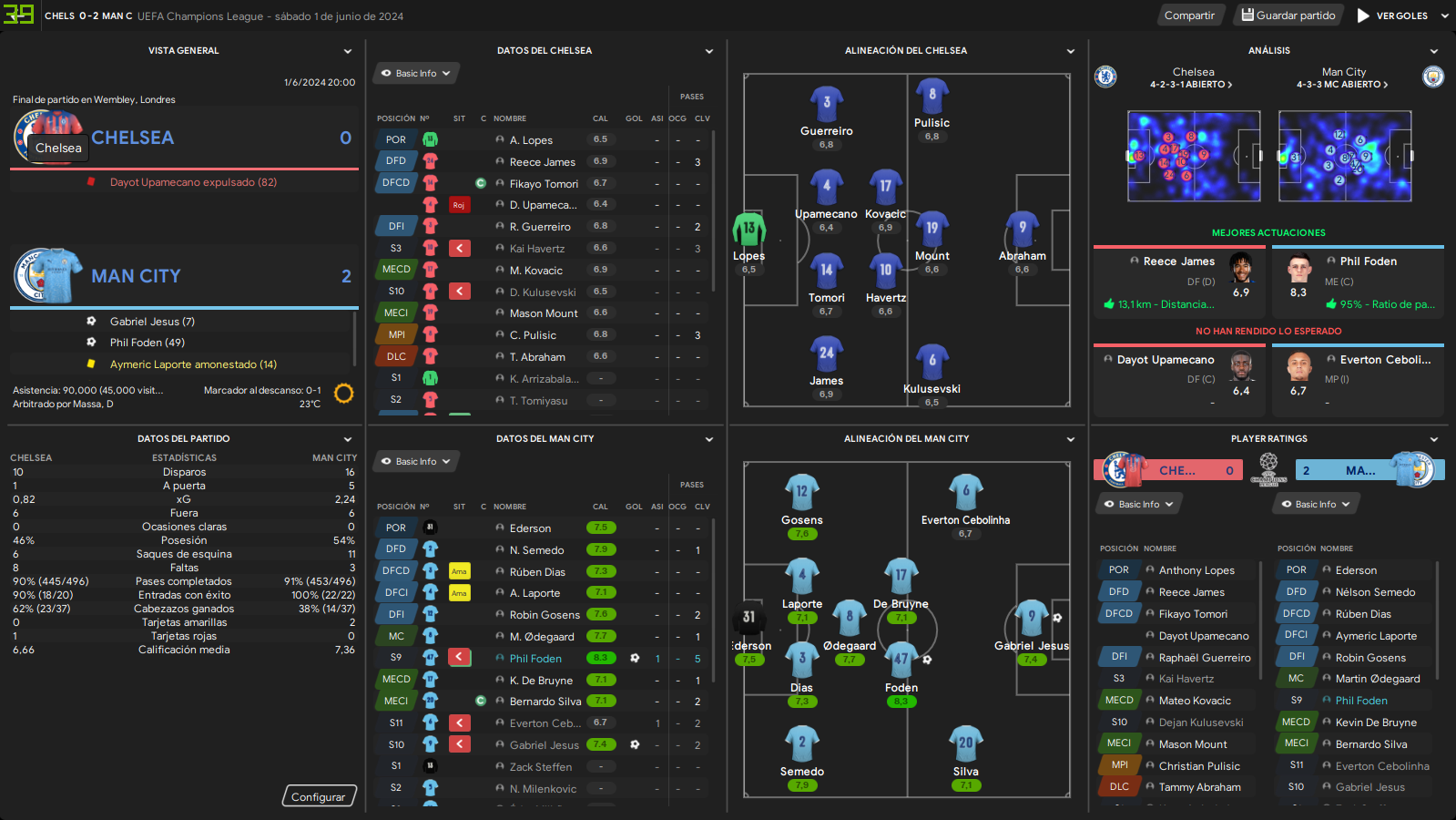Open the CHELSEA team name link in Vista General

[x=132, y=138]
